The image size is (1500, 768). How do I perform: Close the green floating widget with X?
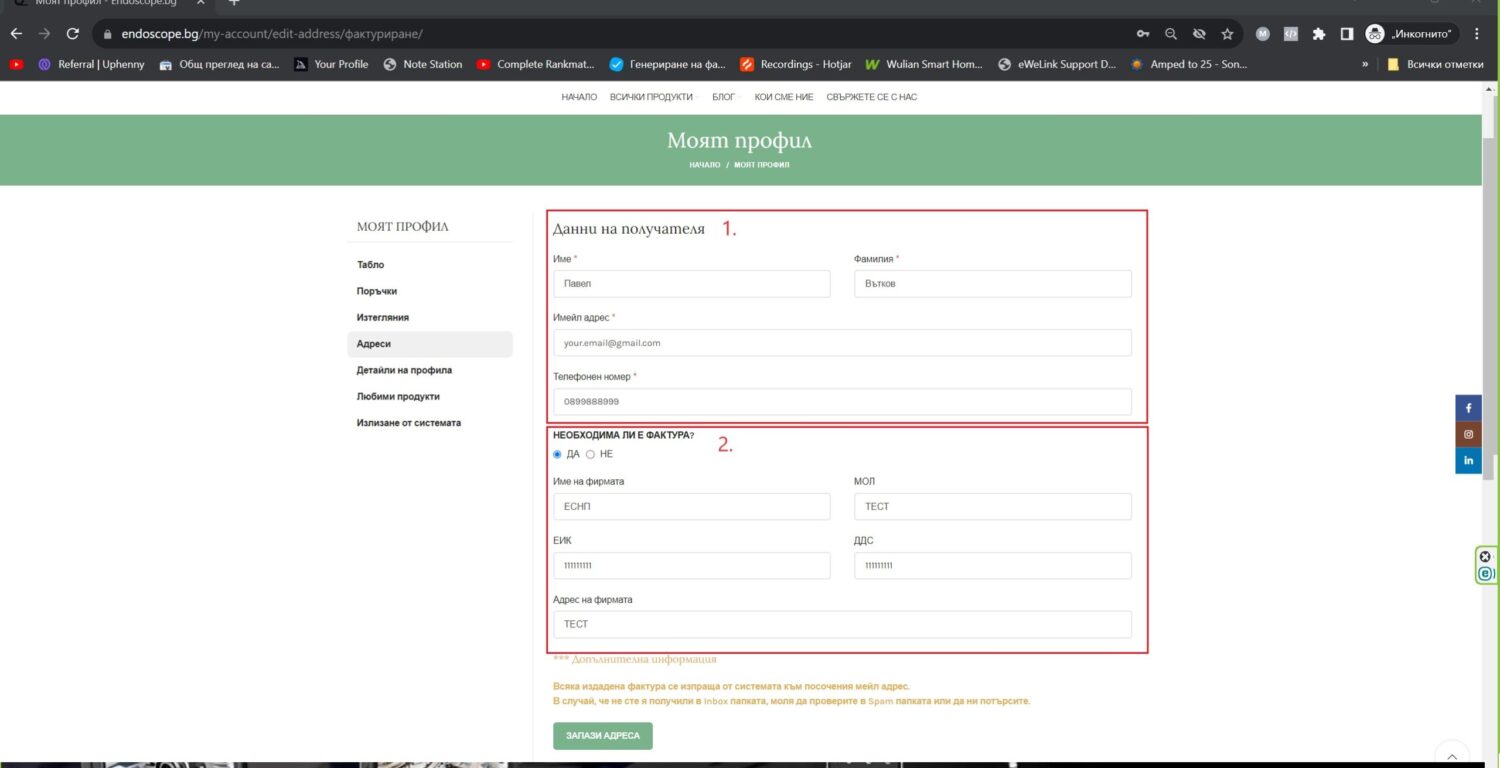click(1485, 557)
